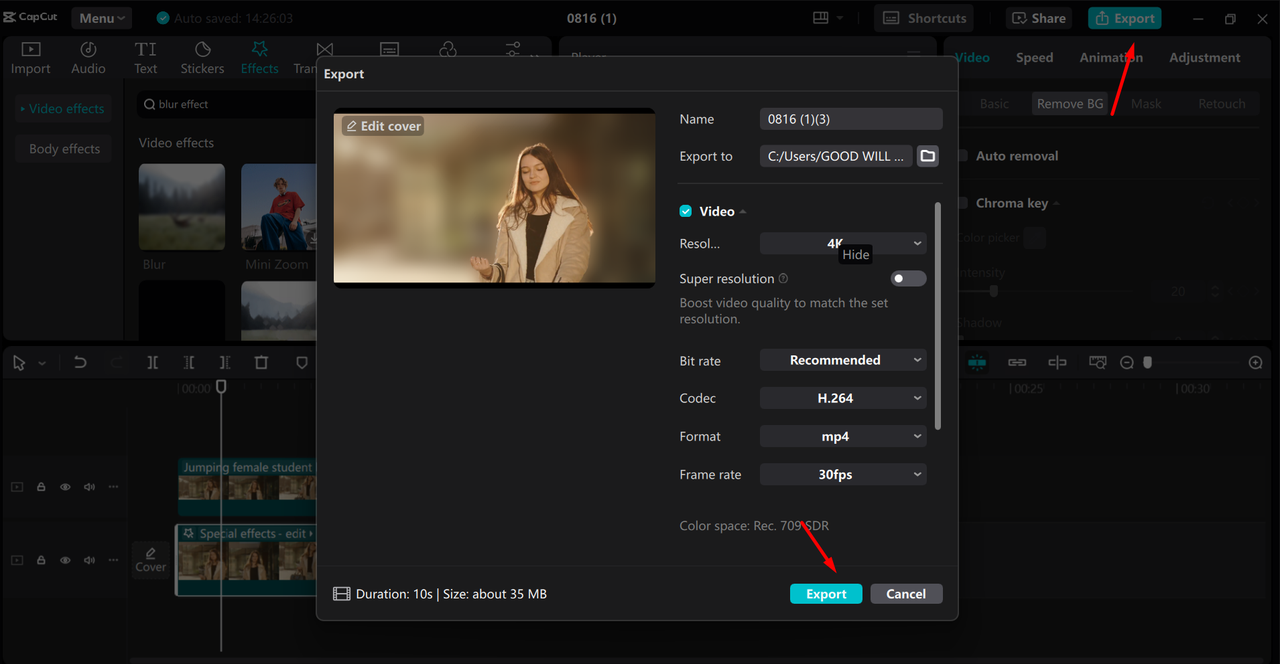Click the folder icon beside Export to

coord(927,156)
